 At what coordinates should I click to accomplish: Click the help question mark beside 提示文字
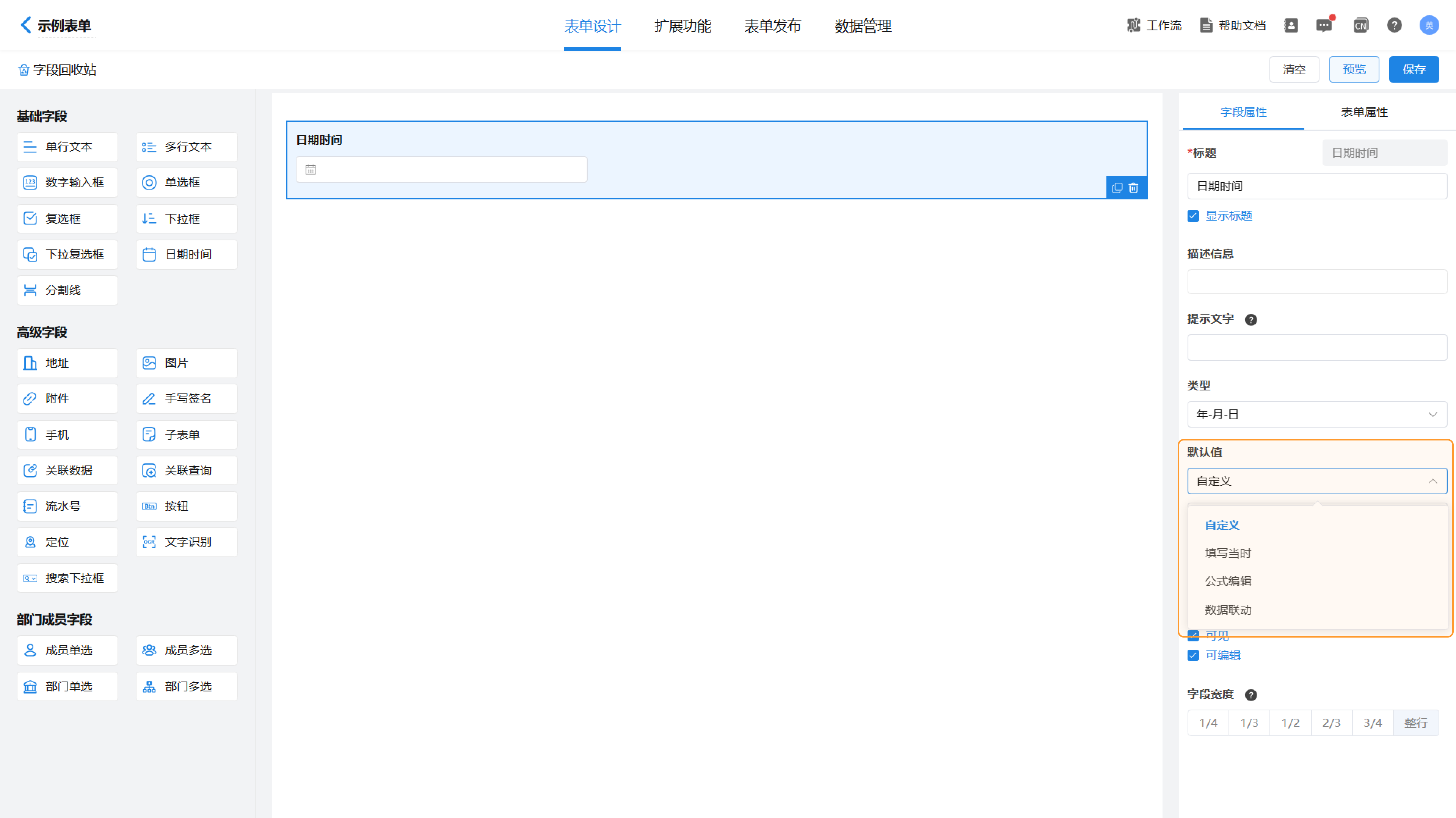click(1251, 320)
